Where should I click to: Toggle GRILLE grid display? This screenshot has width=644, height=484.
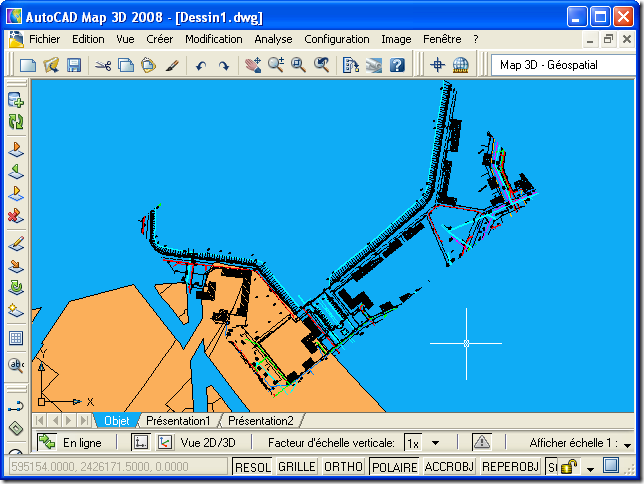pyautogui.click(x=296, y=467)
